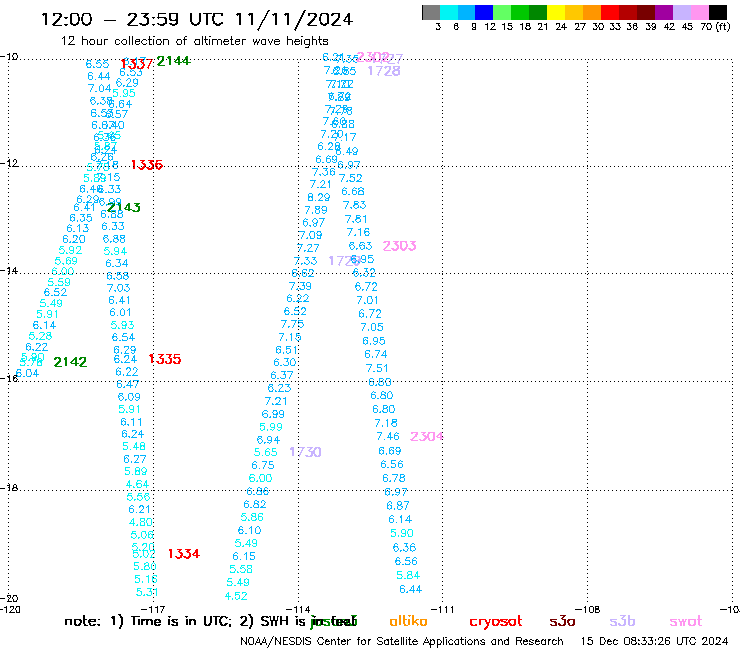Click the wave height value "4.64"
This screenshot has height=650, width=740.
pyautogui.click(x=137, y=484)
